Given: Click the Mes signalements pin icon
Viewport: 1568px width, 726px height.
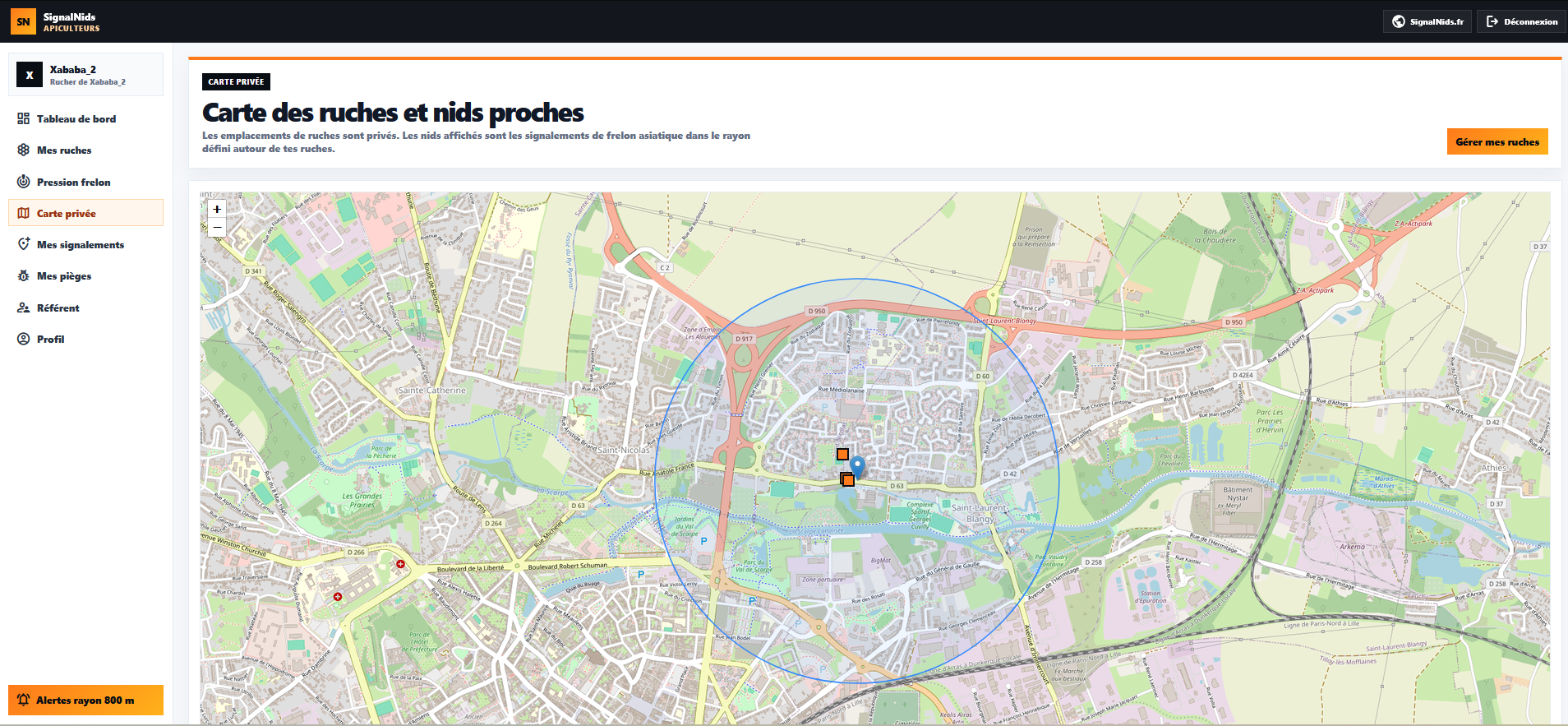Looking at the screenshot, I should [23, 244].
